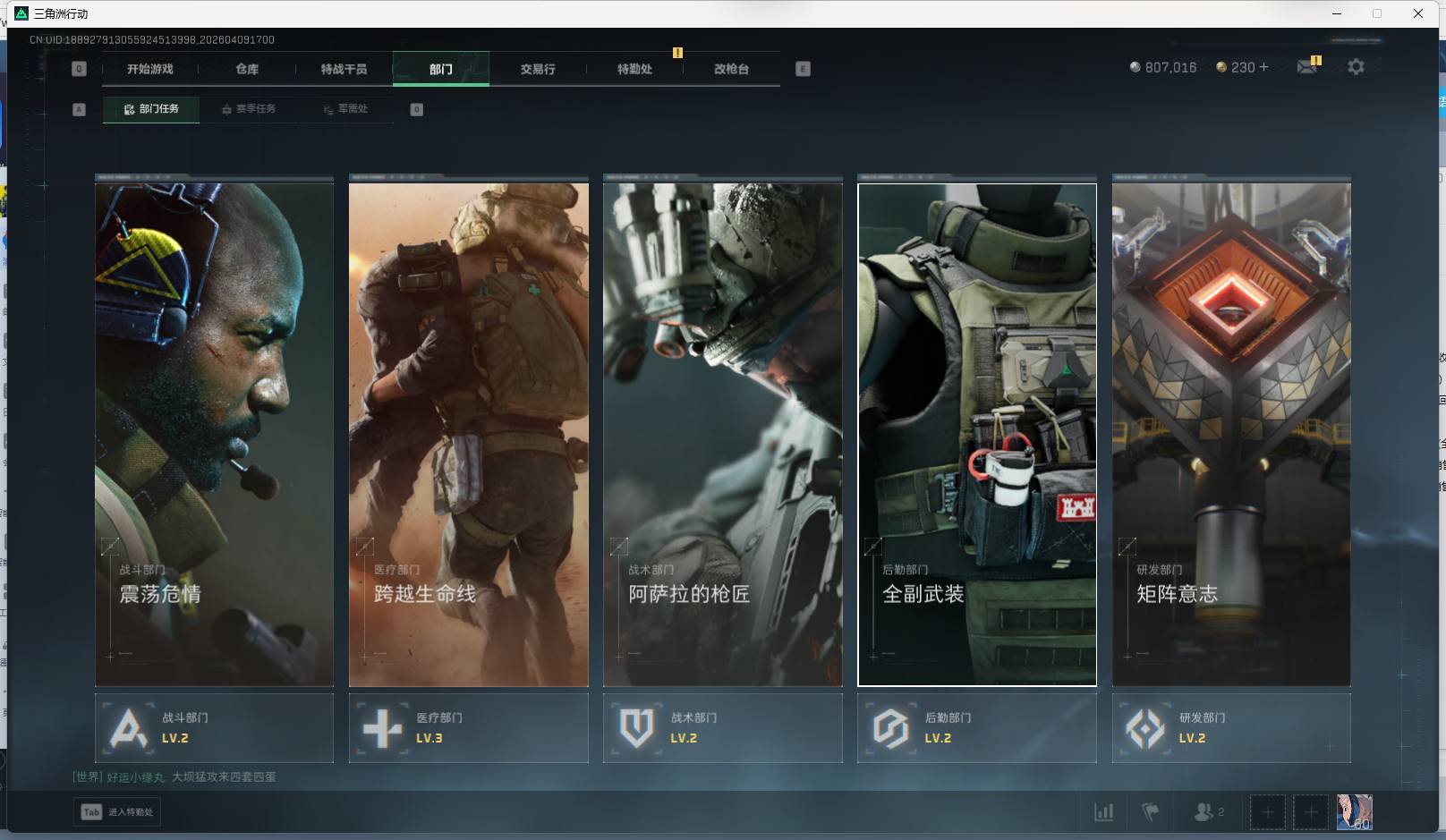Click the first empty squad slot plus
Viewport: 1446px width, 840px height.
1267,812
